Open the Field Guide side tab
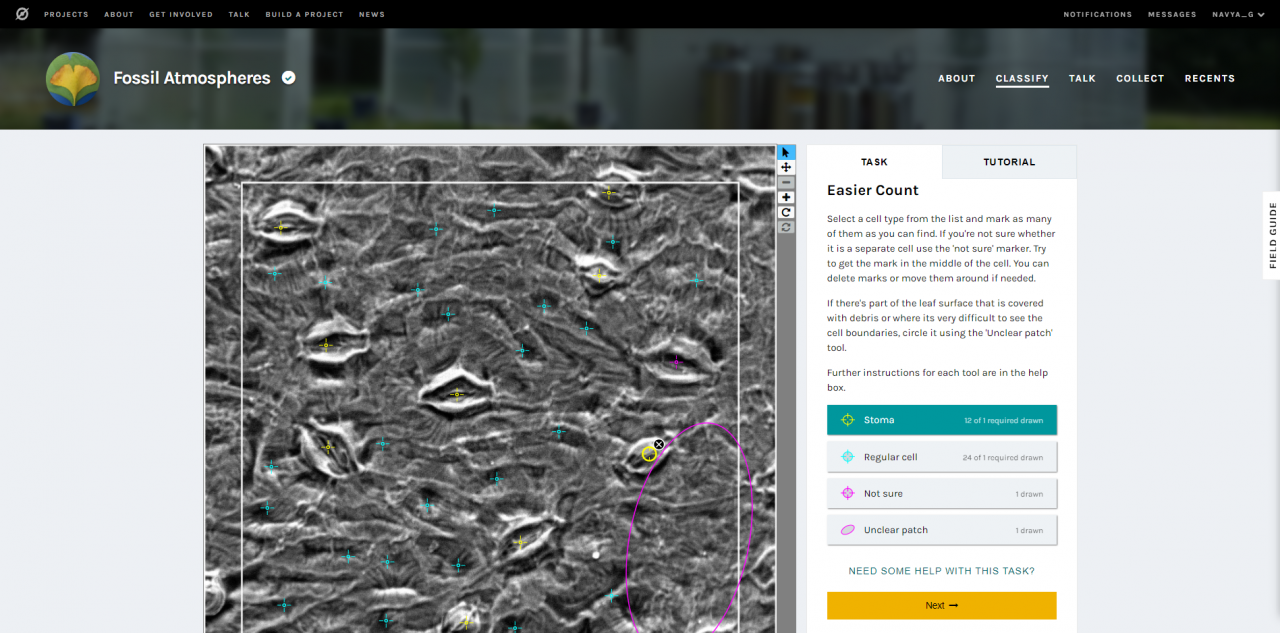This screenshot has height=633, width=1280. pyautogui.click(x=1272, y=235)
